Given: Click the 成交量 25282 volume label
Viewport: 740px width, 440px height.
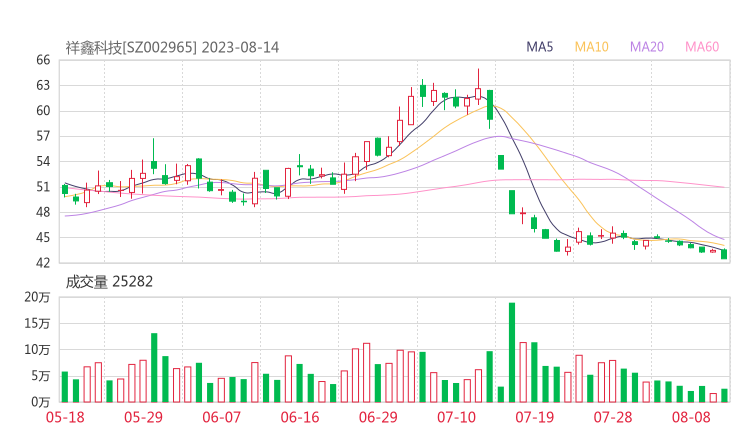Looking at the screenshot, I should [109, 282].
